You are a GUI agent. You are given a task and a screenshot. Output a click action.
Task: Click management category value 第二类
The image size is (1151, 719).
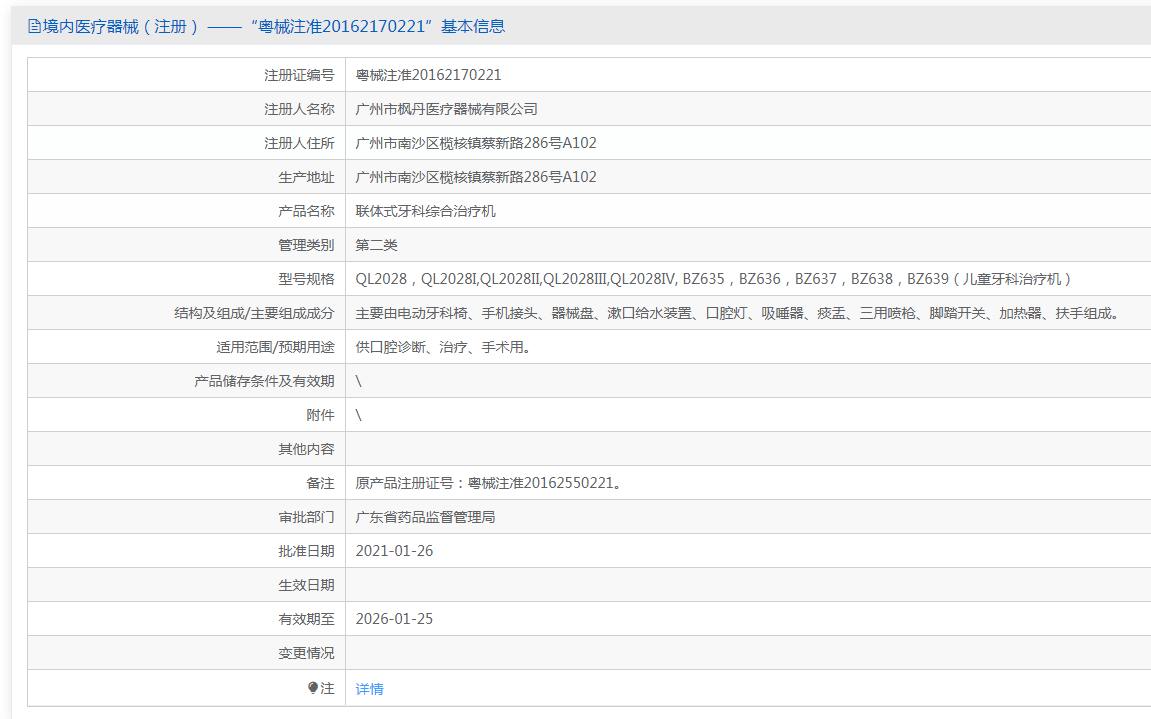point(376,245)
